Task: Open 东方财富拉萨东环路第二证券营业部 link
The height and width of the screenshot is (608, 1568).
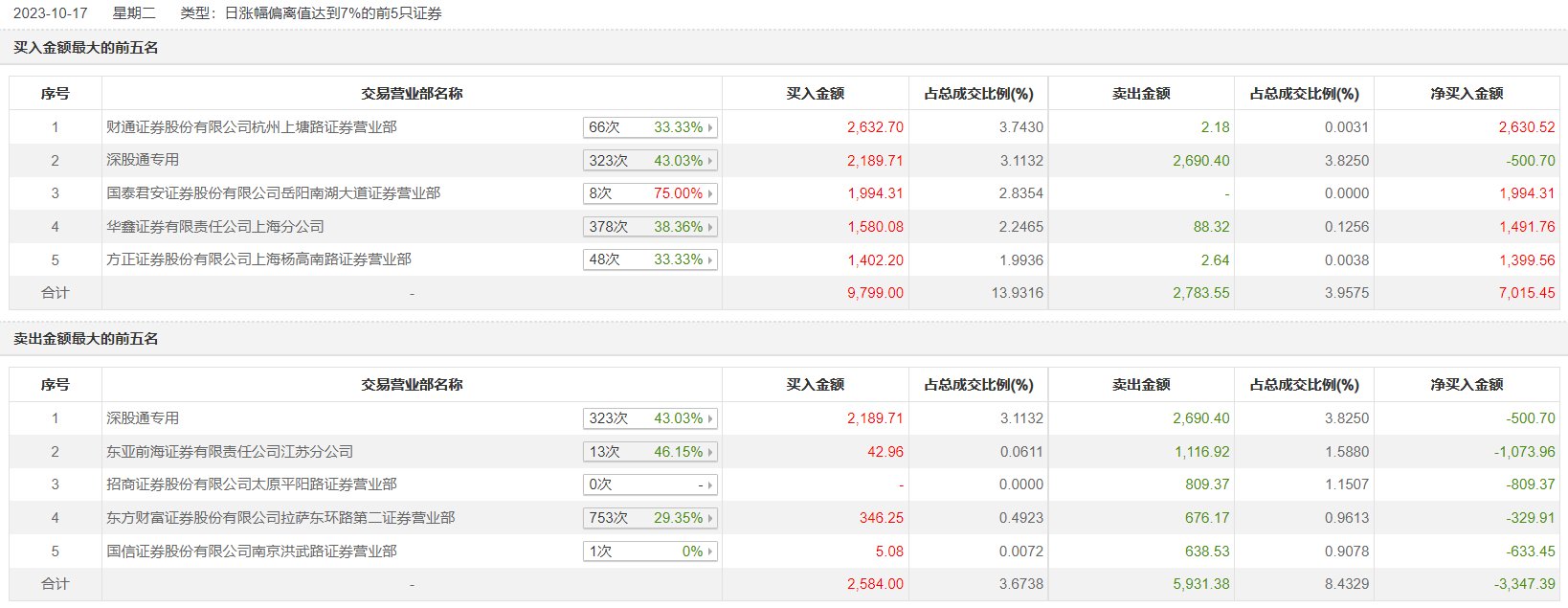Action: click(x=280, y=518)
